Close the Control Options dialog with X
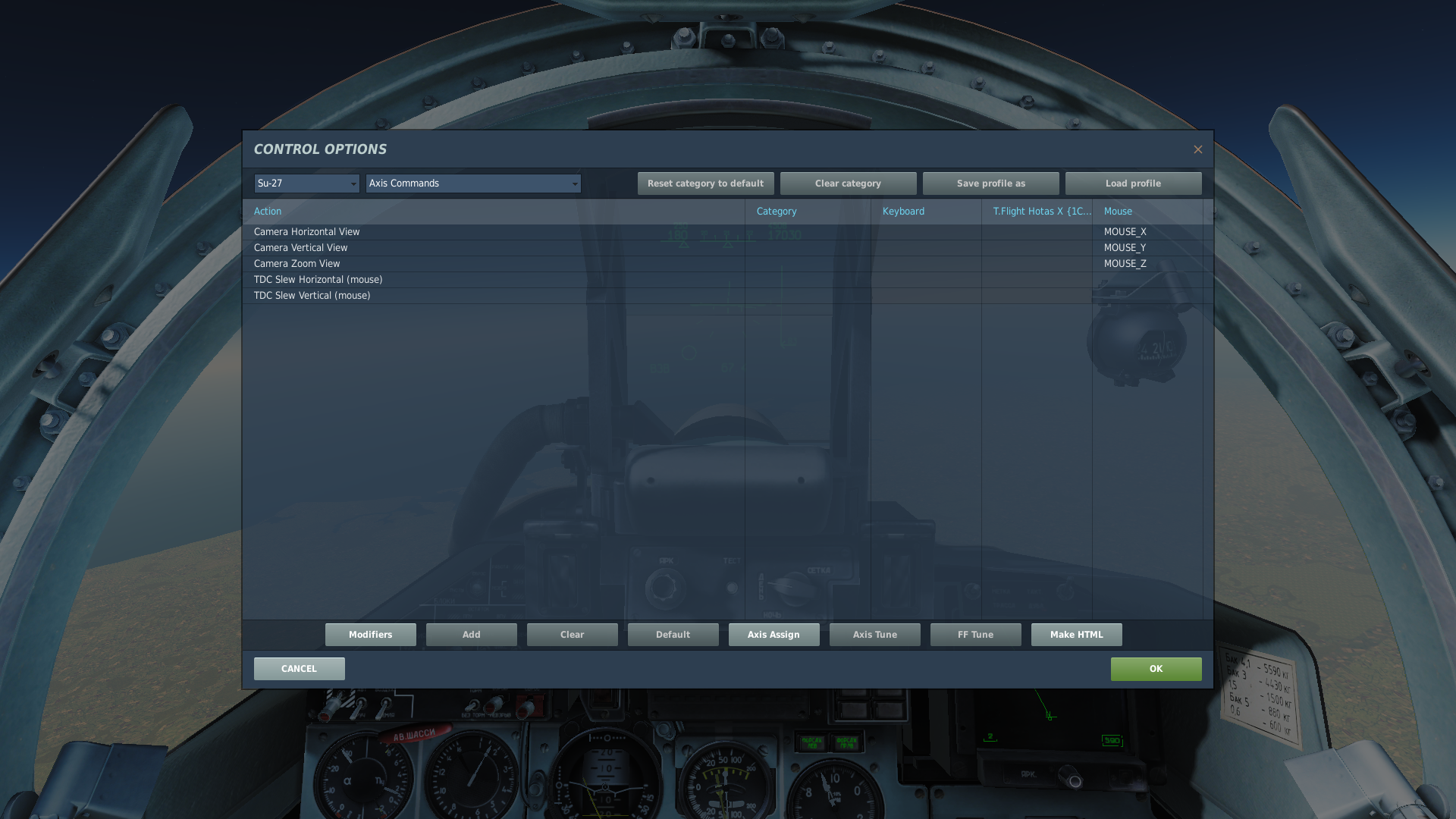This screenshot has height=819, width=1456. click(1197, 149)
